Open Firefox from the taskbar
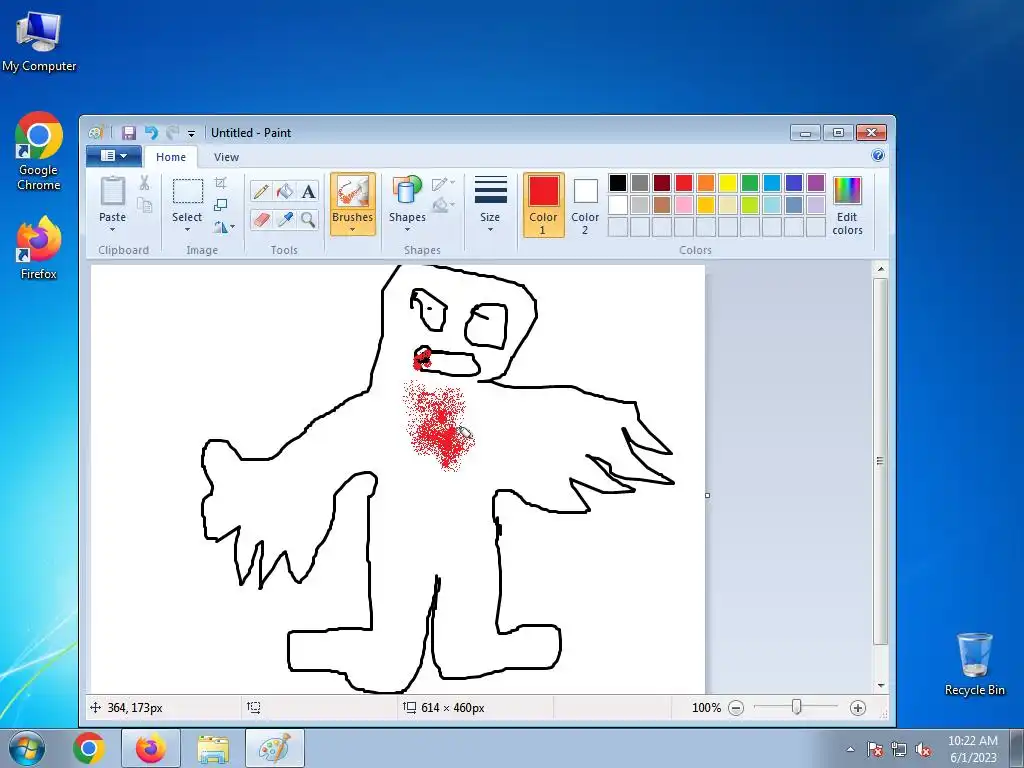 click(x=150, y=748)
